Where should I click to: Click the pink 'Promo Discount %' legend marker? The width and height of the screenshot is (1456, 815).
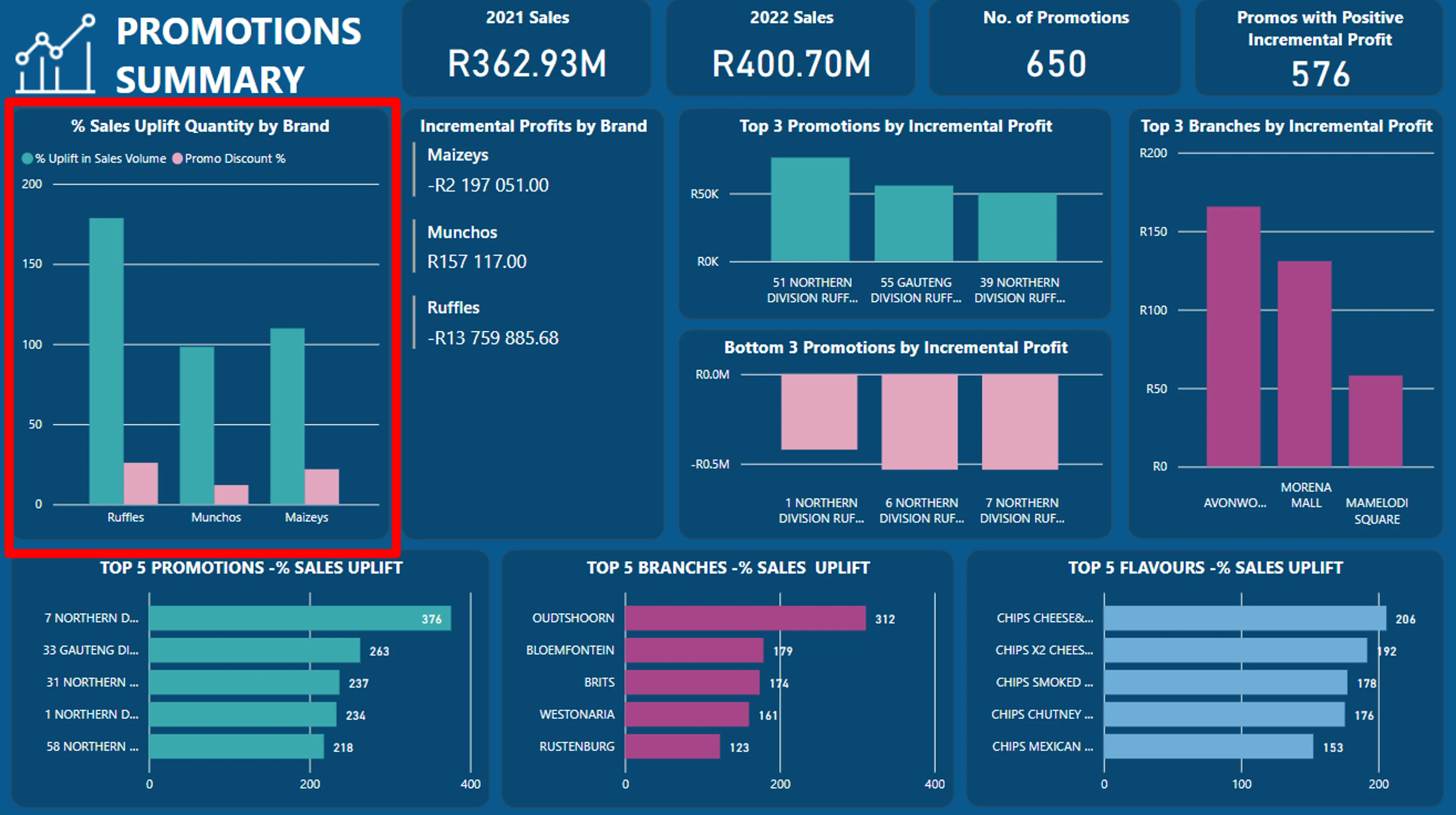177,159
